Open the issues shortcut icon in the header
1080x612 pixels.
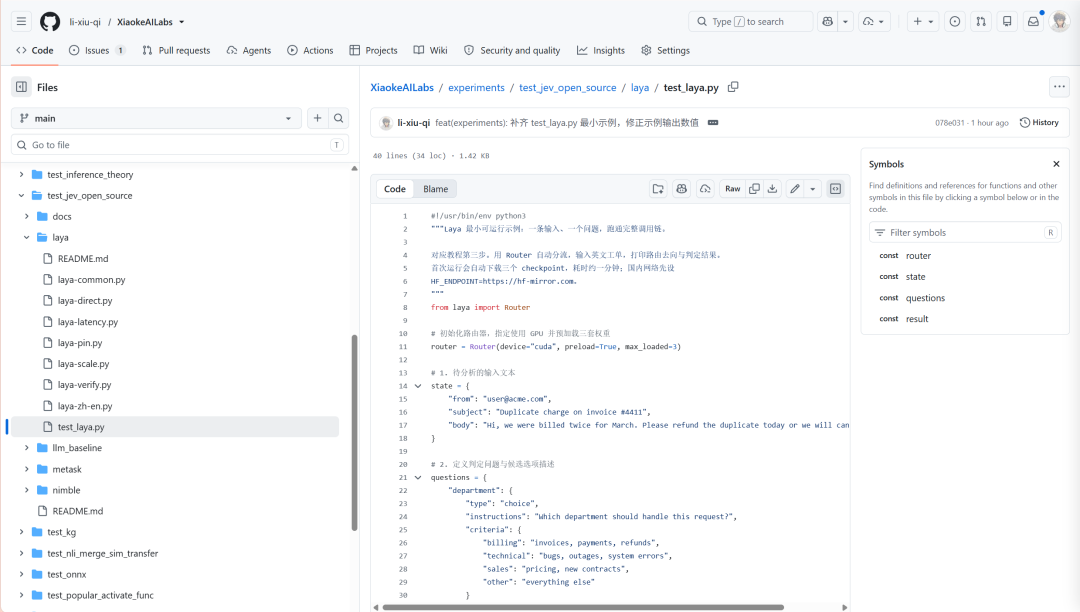click(955, 21)
